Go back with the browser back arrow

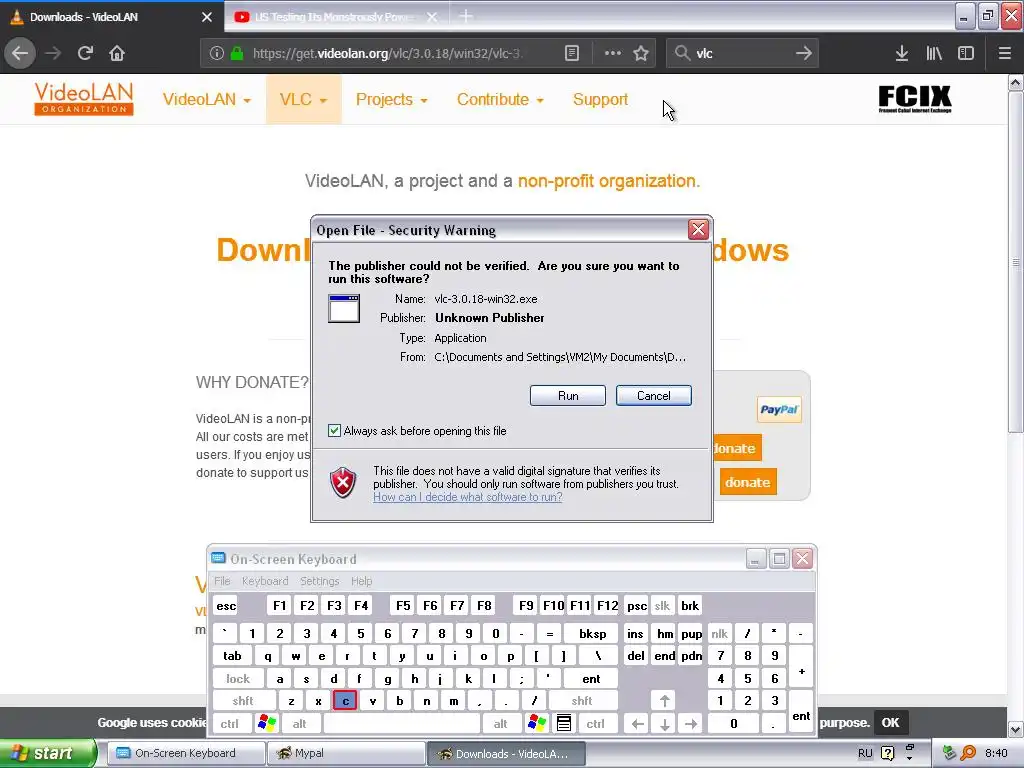point(20,53)
